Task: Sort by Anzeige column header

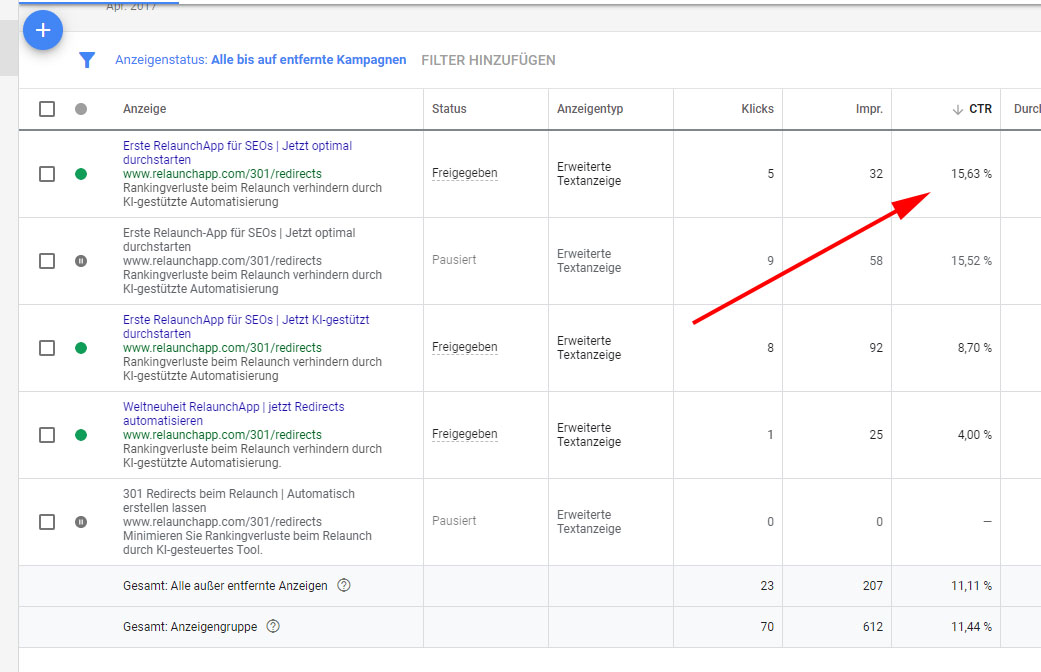Action: coord(145,109)
